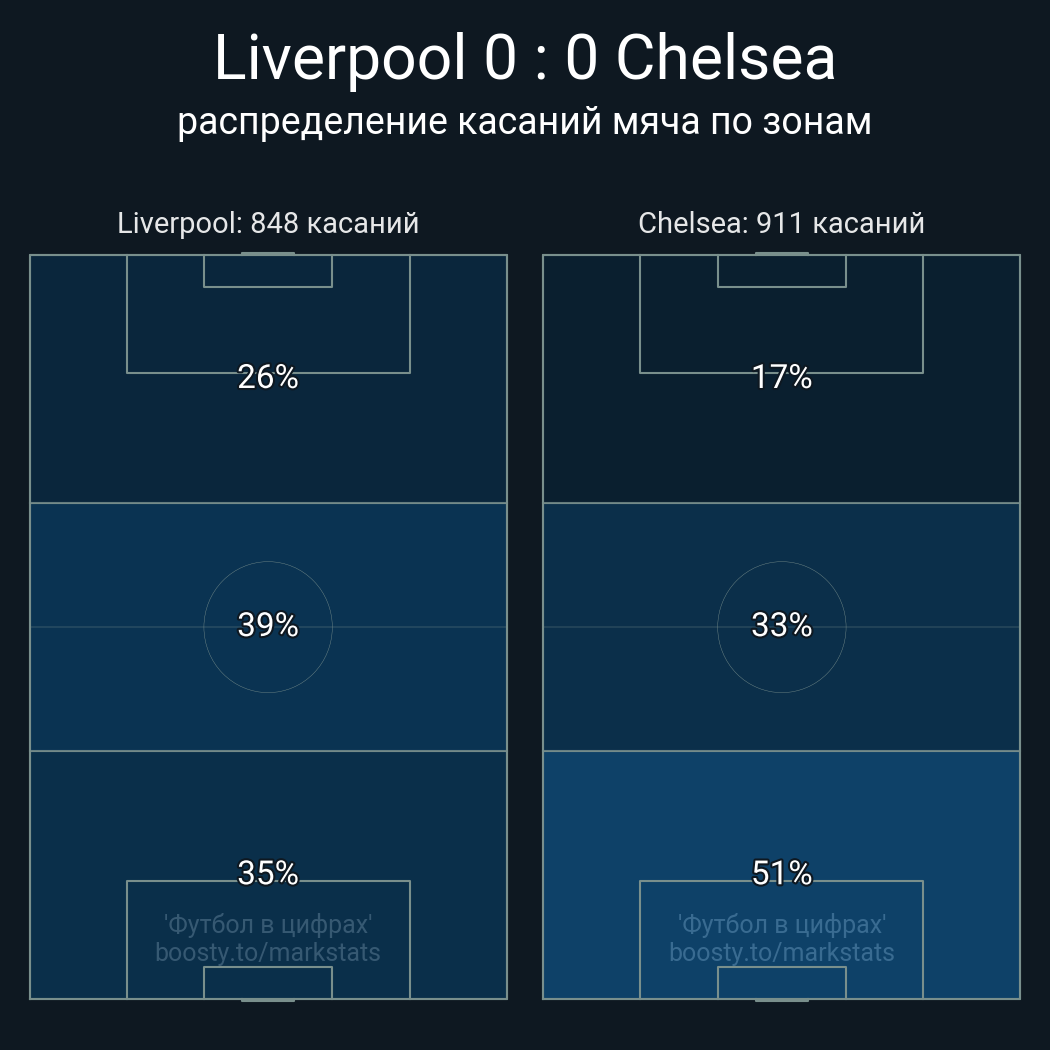The image size is (1050, 1050).
Task: Click the Liverpool 0 : 0 Chelsea title
Action: point(524,58)
